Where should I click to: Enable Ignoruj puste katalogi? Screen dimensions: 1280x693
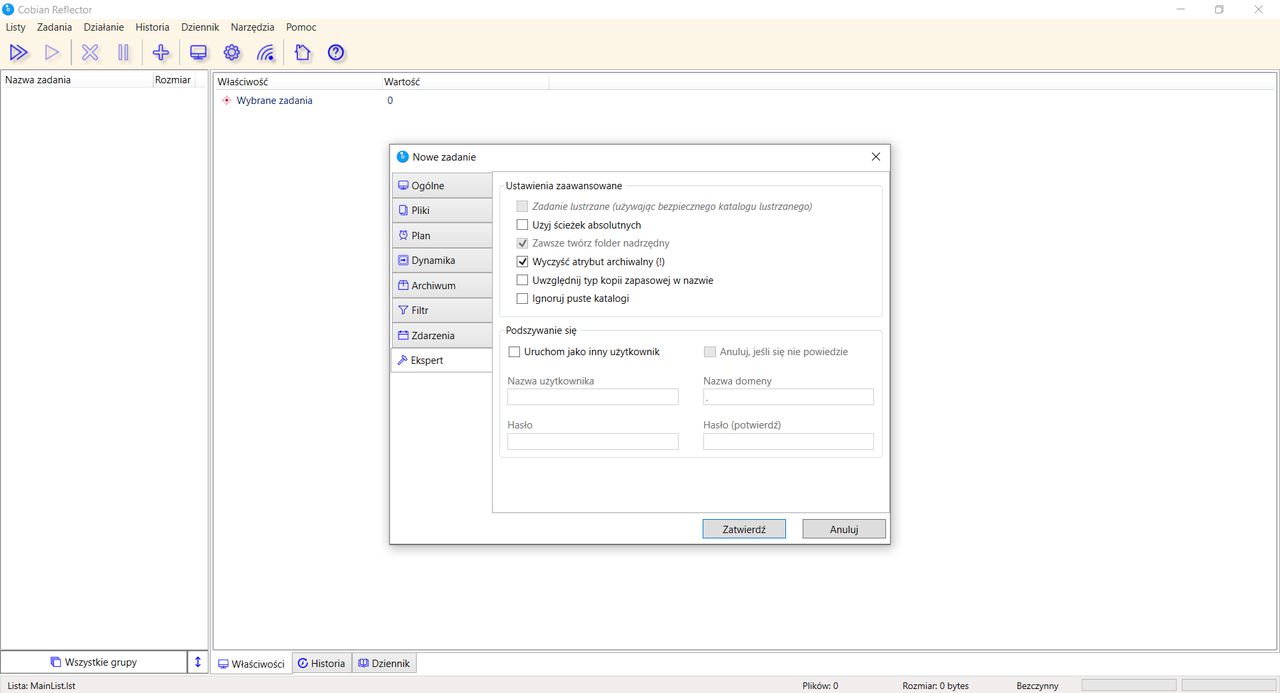click(x=522, y=298)
